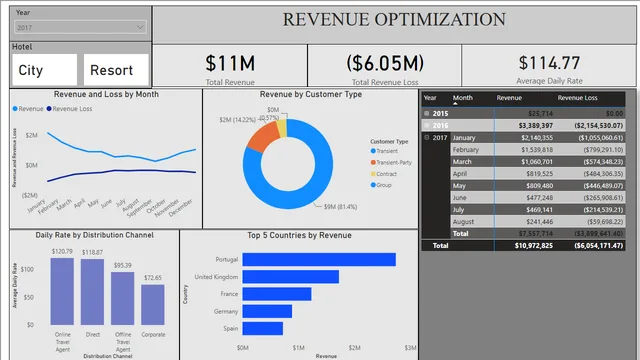Click the July row in the table
640x360 pixels.
point(538,210)
